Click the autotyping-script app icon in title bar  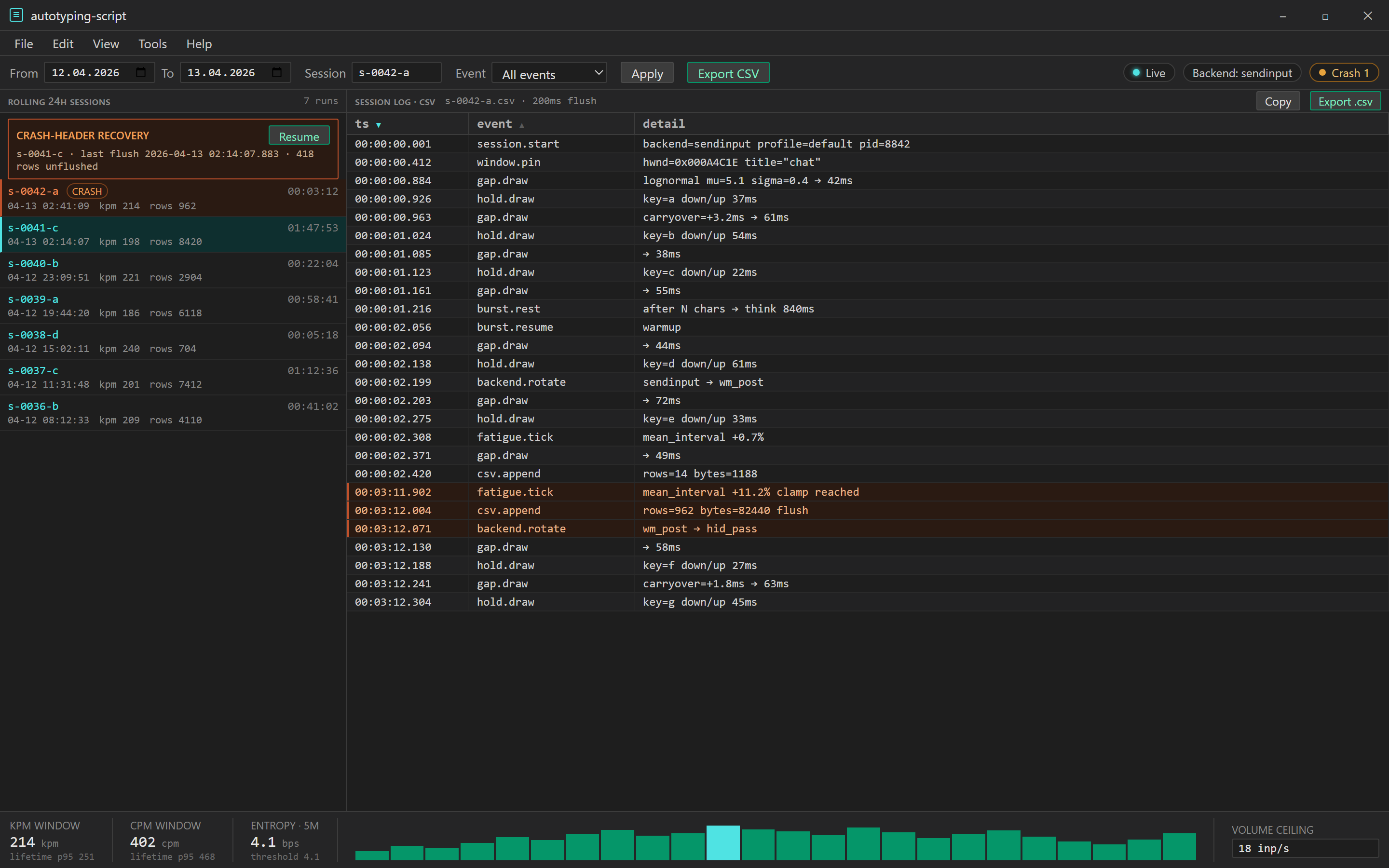[x=16, y=15]
